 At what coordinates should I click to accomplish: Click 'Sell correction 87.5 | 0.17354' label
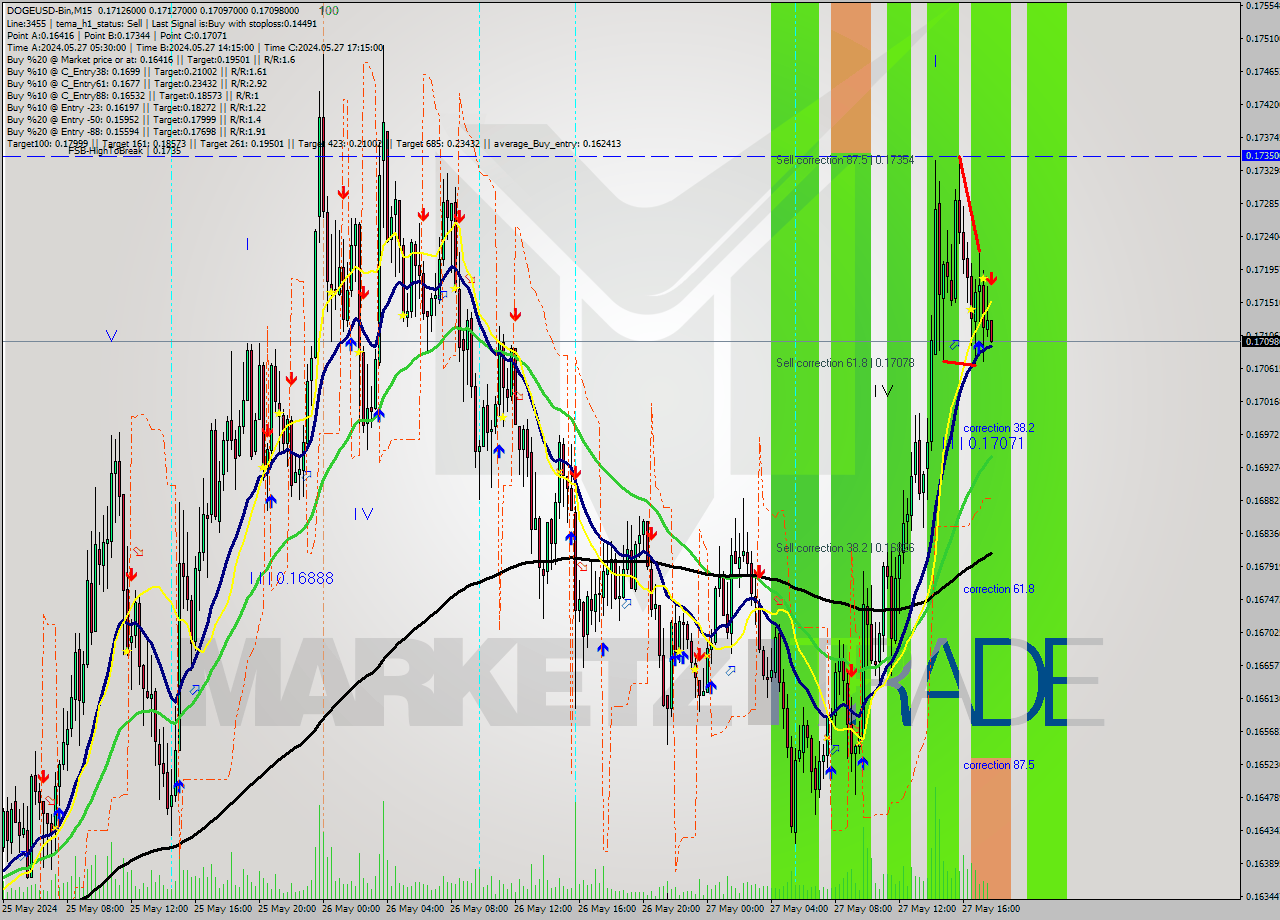pos(845,160)
